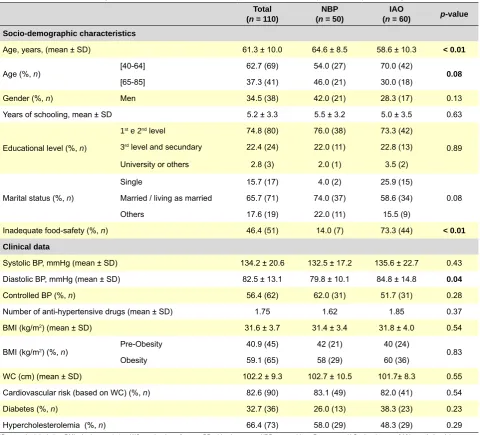The height and width of the screenshot is (435, 480).
Task: Click '3rd level and secundary' sub-label
Action: [x=161, y=147]
